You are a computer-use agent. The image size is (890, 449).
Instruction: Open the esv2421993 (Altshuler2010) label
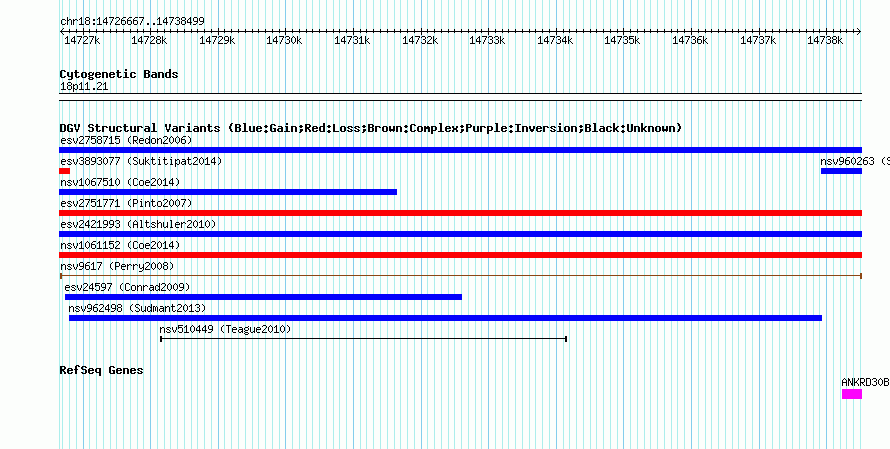pyautogui.click(x=138, y=224)
